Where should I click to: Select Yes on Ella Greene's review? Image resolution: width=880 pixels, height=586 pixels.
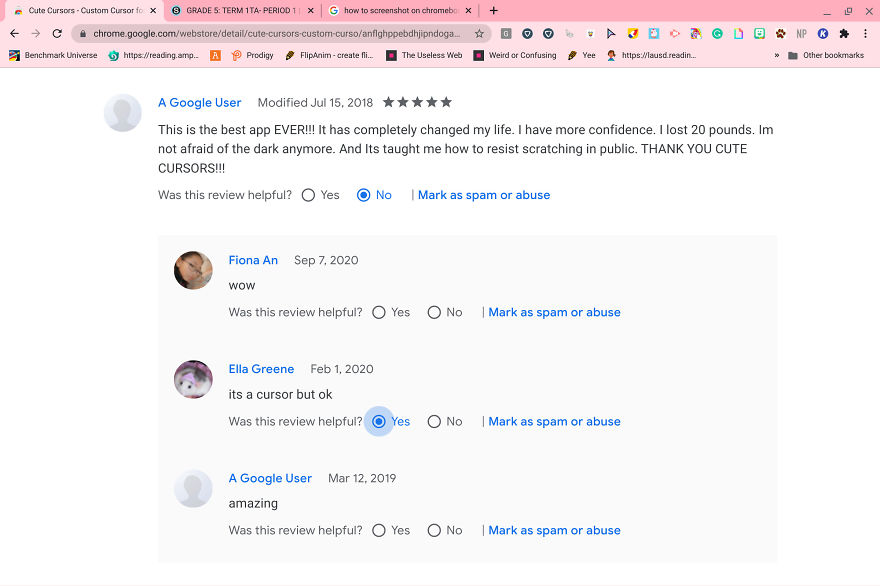coord(379,421)
